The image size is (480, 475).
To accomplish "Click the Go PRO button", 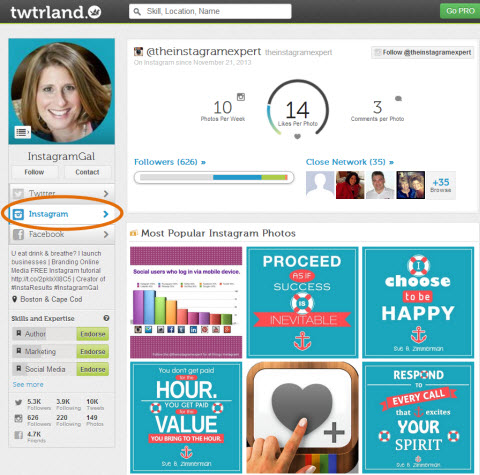I will (460, 11).
